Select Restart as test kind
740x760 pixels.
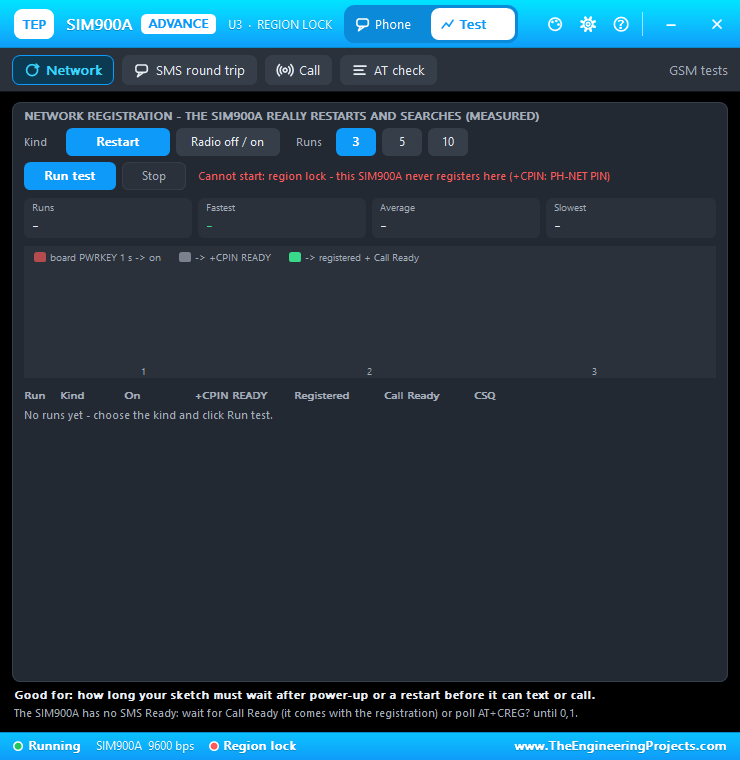point(118,142)
